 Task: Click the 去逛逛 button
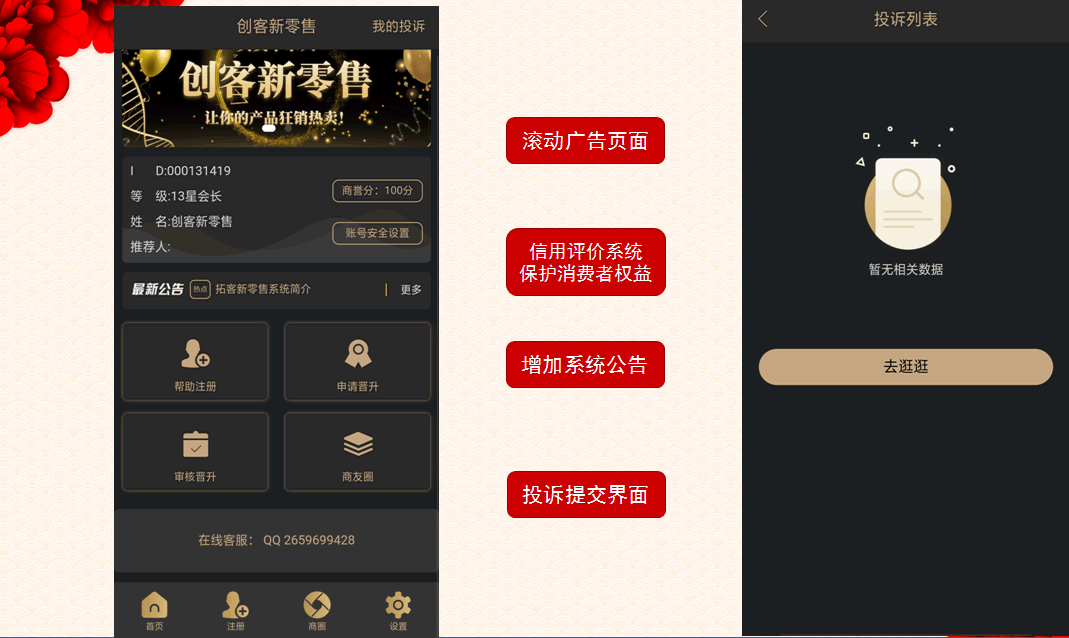pos(905,367)
